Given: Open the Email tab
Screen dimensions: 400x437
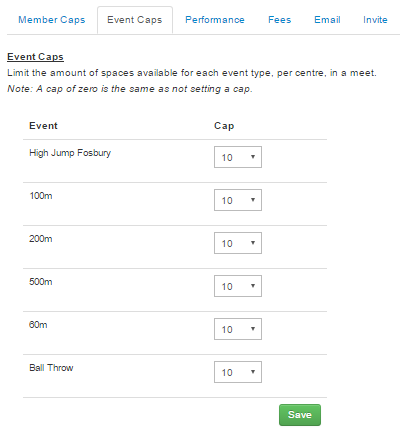Looking at the screenshot, I should (327, 20).
